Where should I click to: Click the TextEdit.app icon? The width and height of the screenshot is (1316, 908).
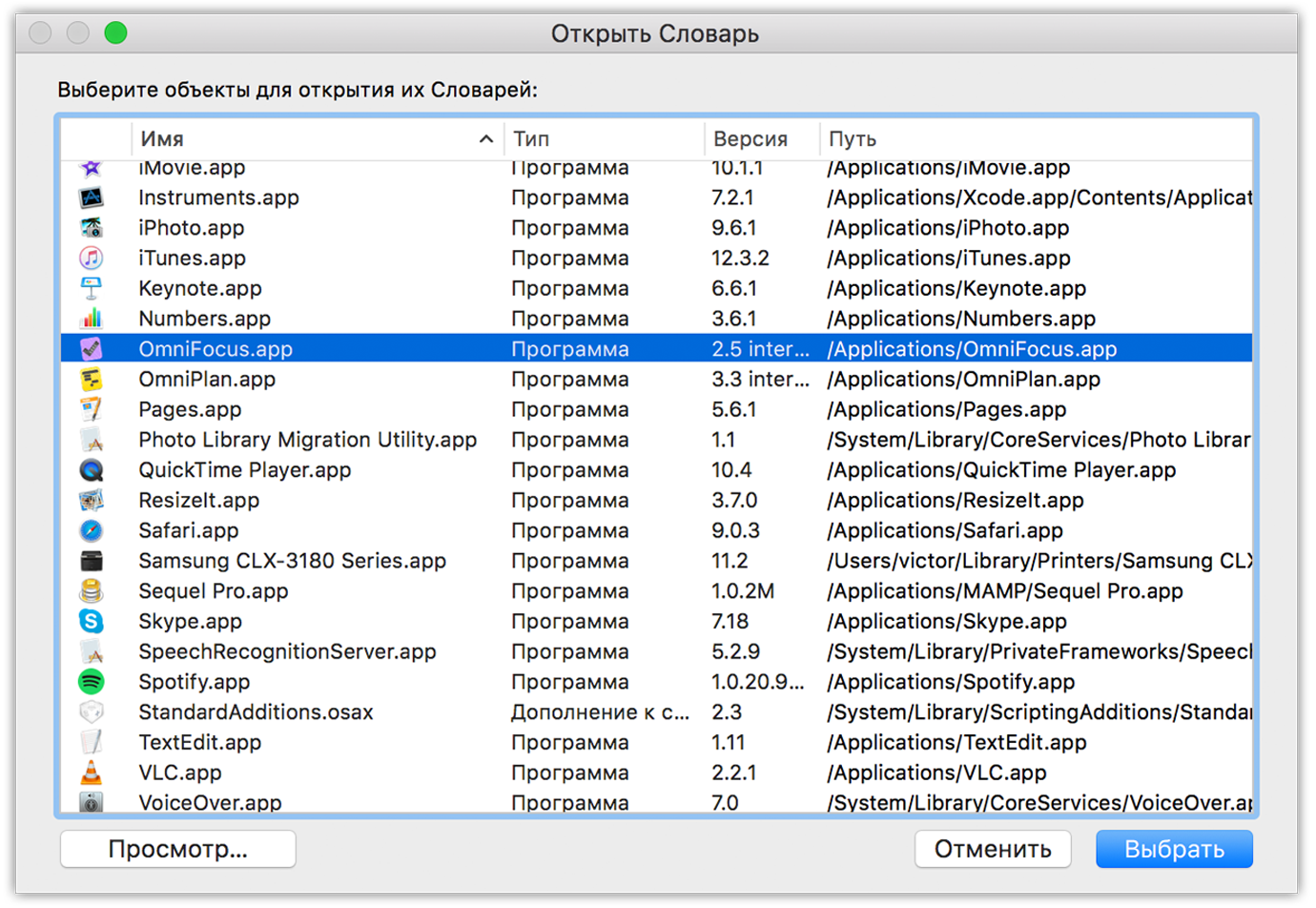tap(92, 742)
